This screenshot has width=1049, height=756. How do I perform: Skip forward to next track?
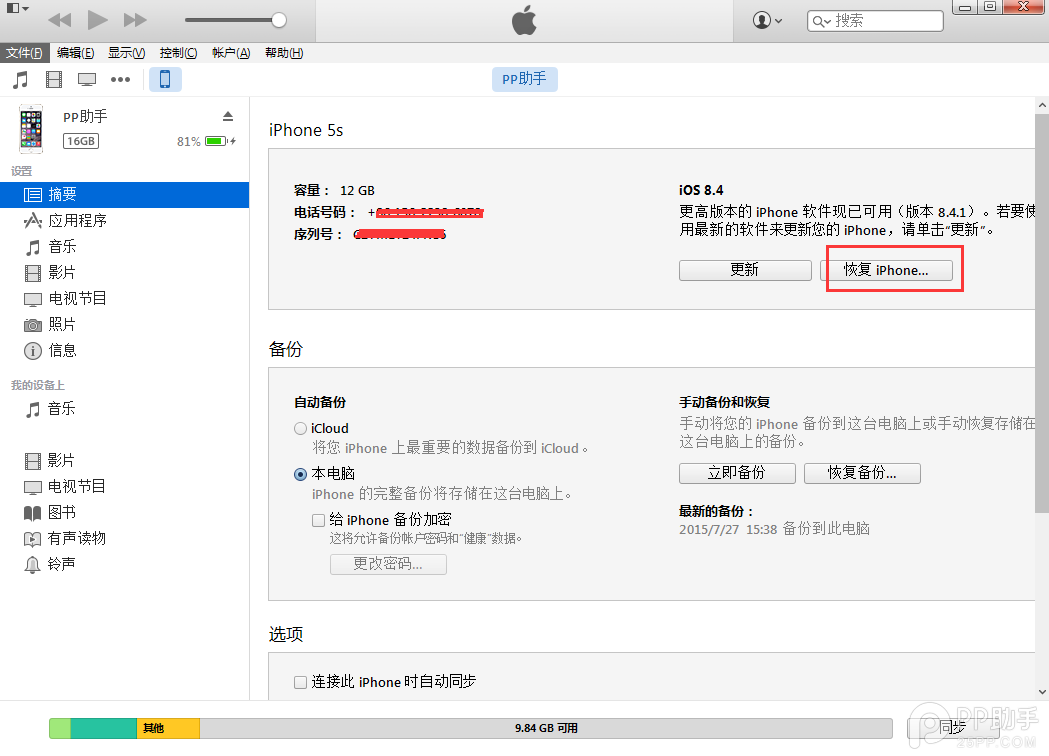coord(134,20)
